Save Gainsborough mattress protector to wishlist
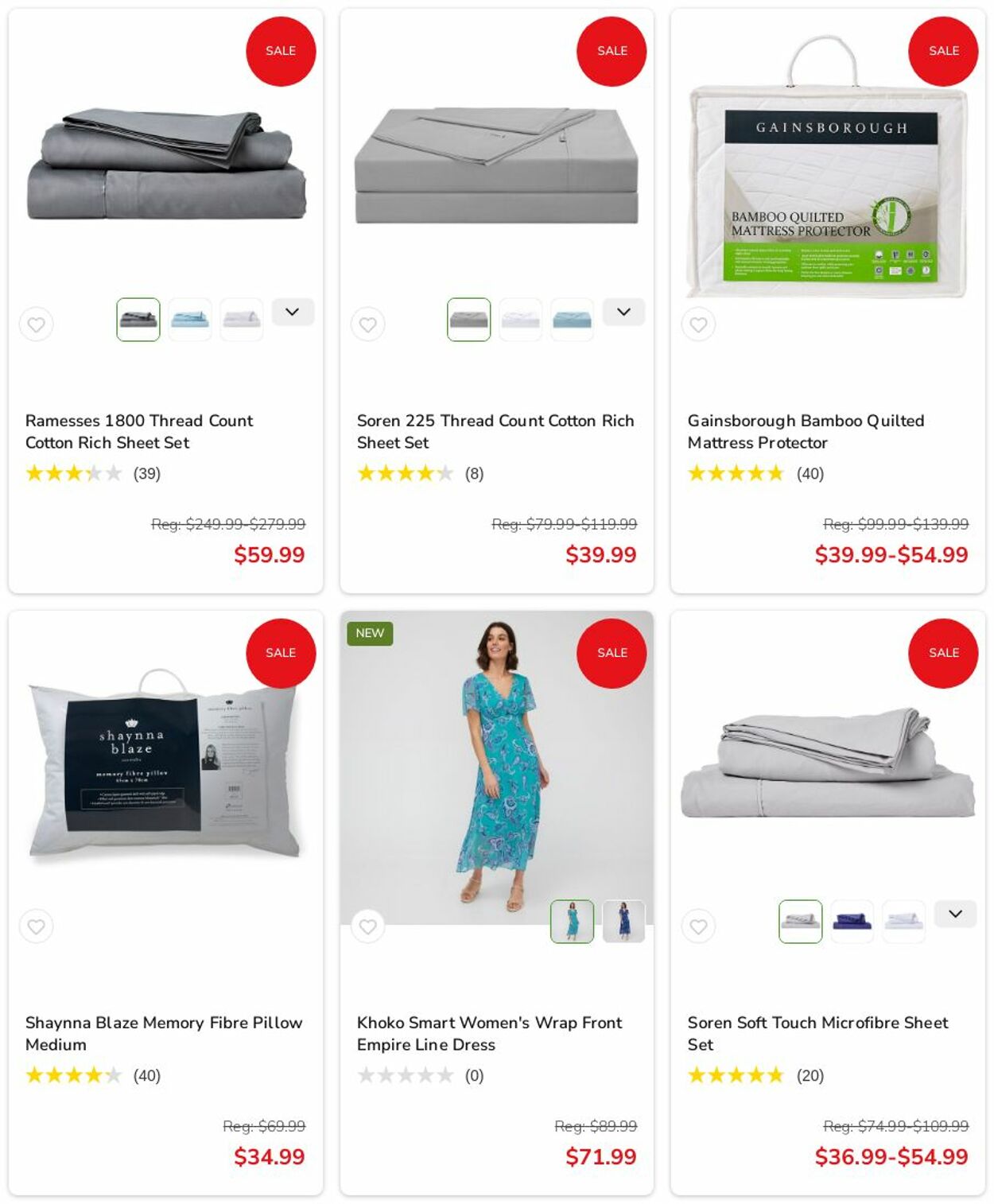 coord(698,324)
